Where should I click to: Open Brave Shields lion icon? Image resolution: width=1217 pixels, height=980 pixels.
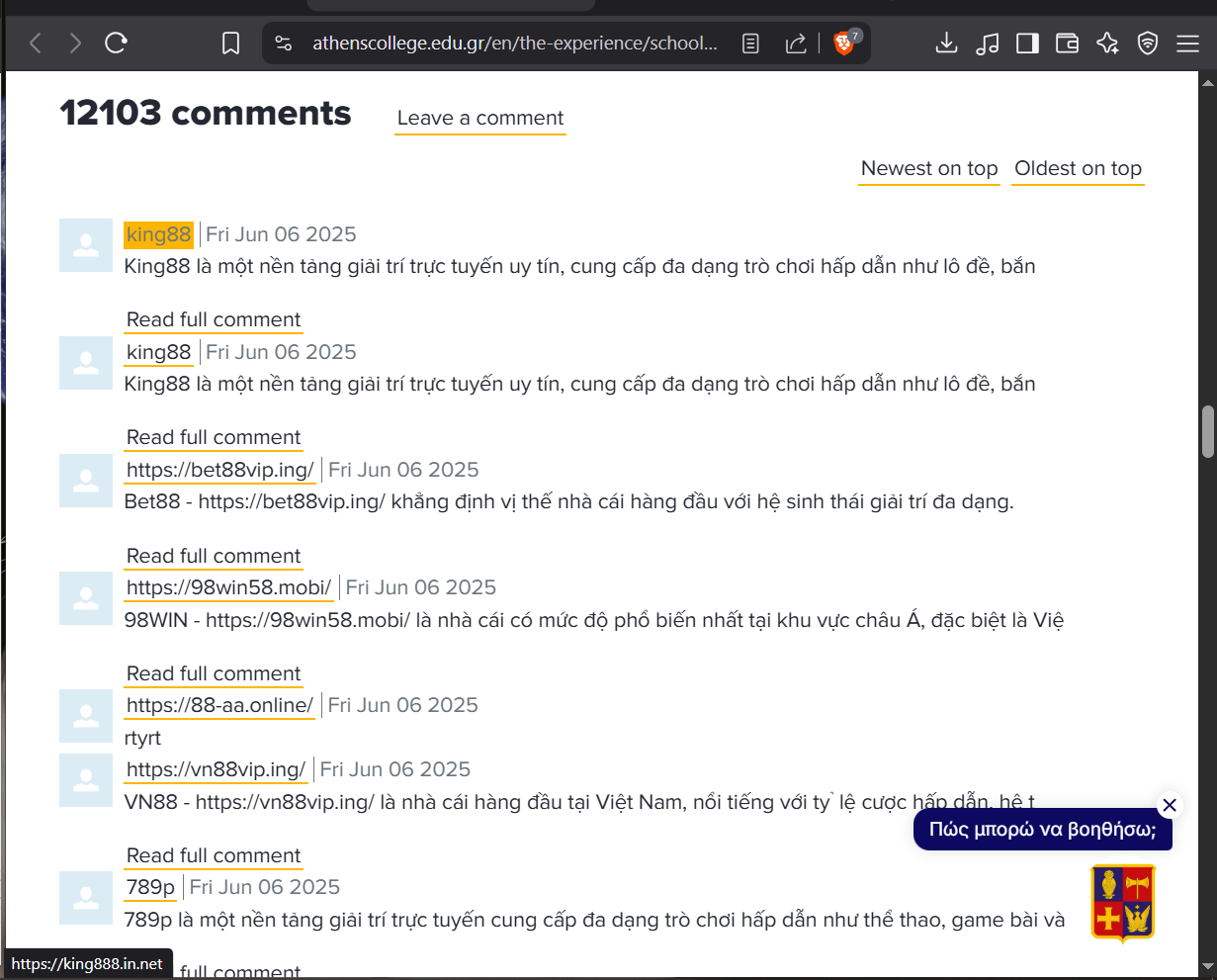[844, 43]
